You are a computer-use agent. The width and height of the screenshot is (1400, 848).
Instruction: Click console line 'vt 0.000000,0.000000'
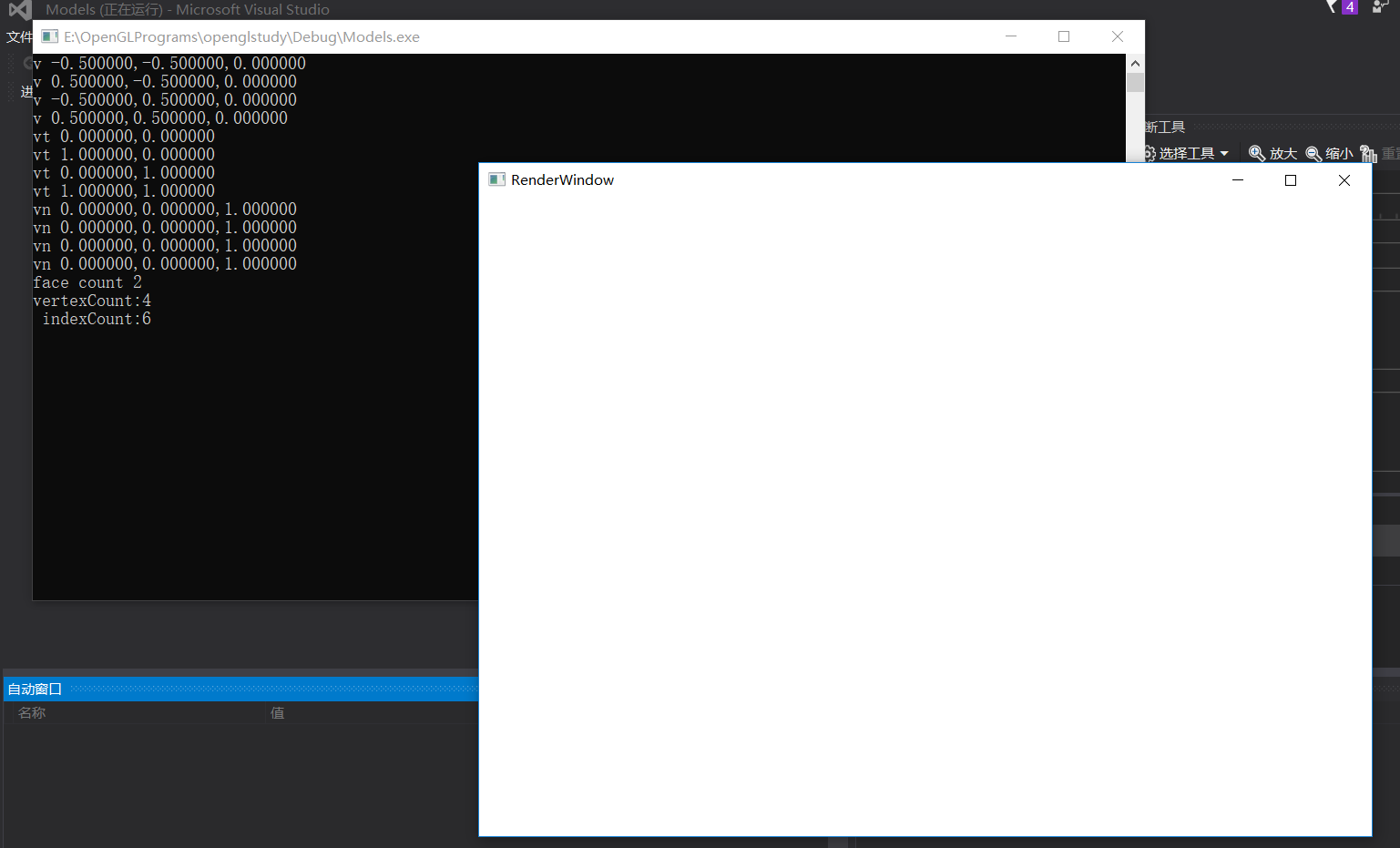click(x=124, y=137)
